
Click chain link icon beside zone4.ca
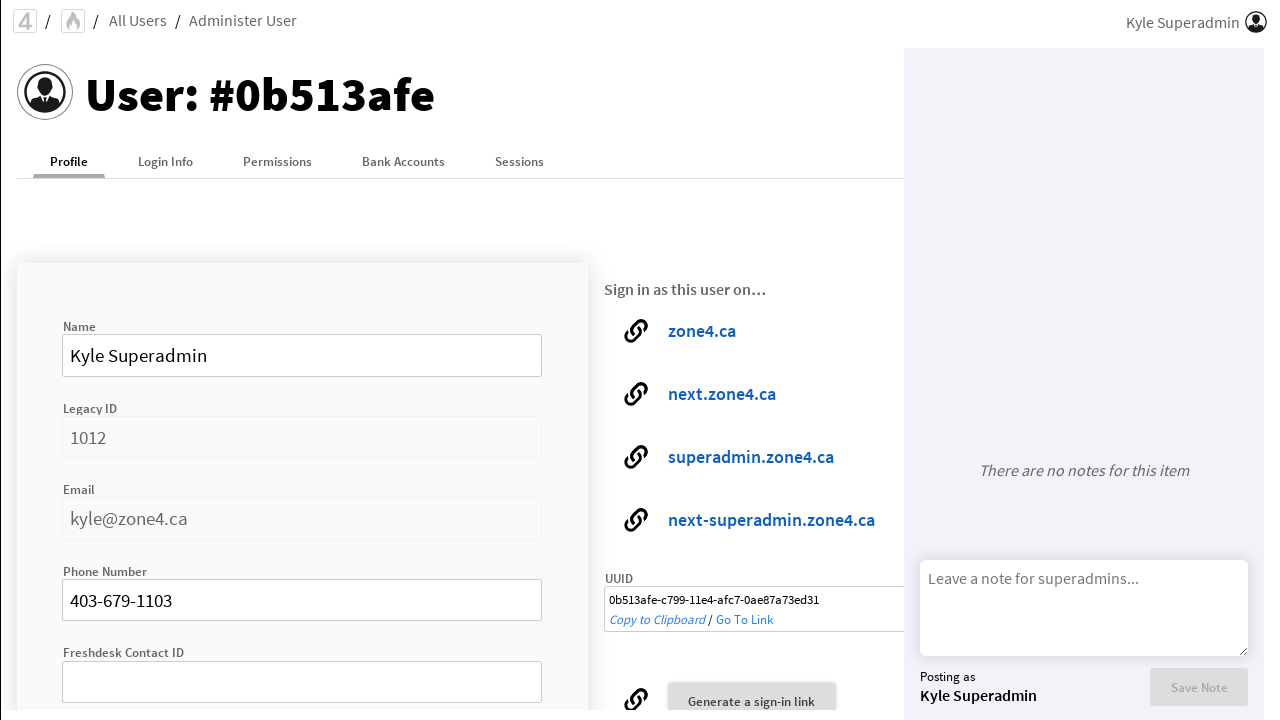point(636,331)
